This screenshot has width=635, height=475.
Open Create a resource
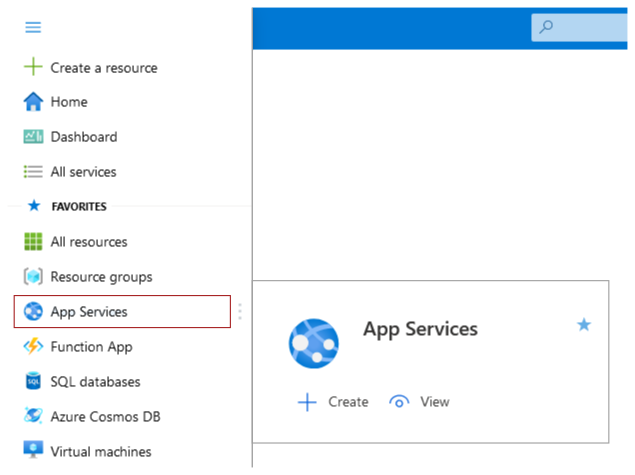pyautogui.click(x=104, y=68)
